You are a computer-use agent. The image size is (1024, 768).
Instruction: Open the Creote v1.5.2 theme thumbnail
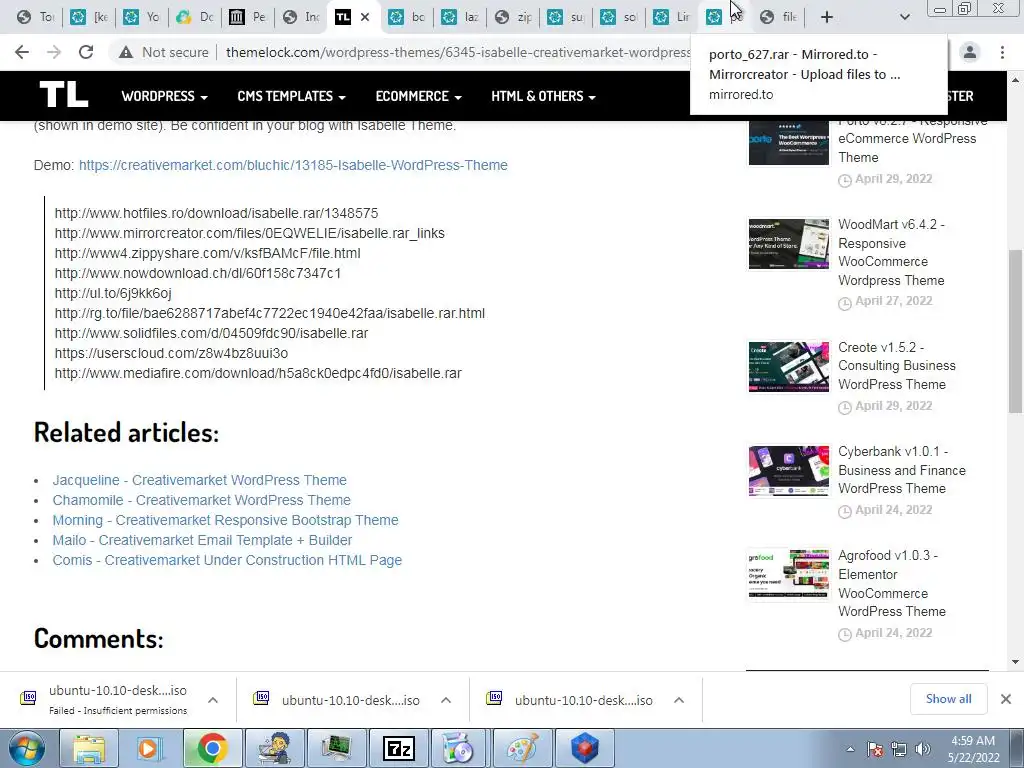788,366
